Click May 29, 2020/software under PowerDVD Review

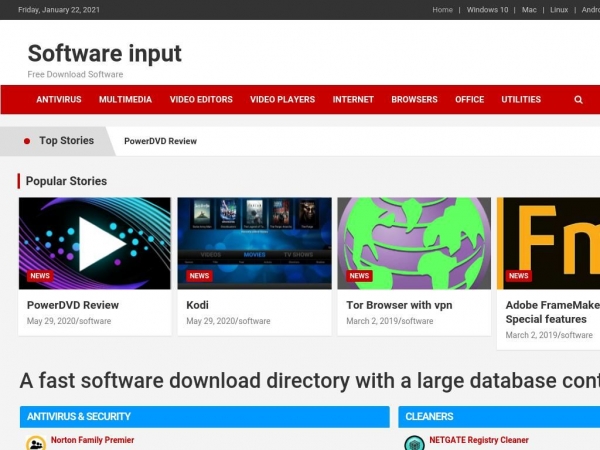coord(69,321)
